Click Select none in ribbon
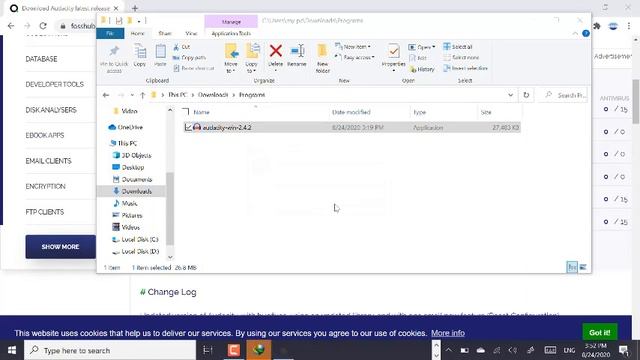 [461, 58]
